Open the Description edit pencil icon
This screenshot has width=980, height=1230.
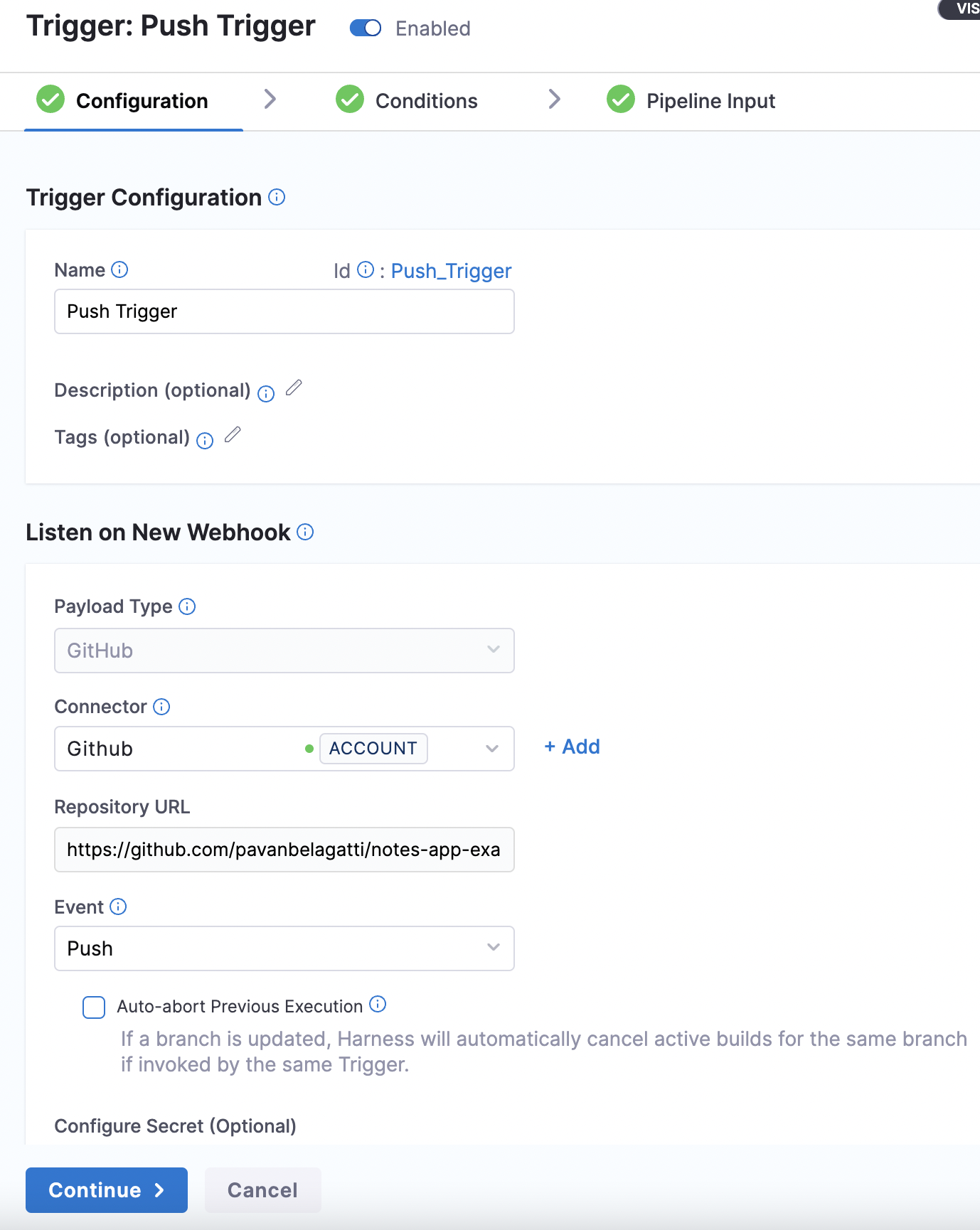294,387
